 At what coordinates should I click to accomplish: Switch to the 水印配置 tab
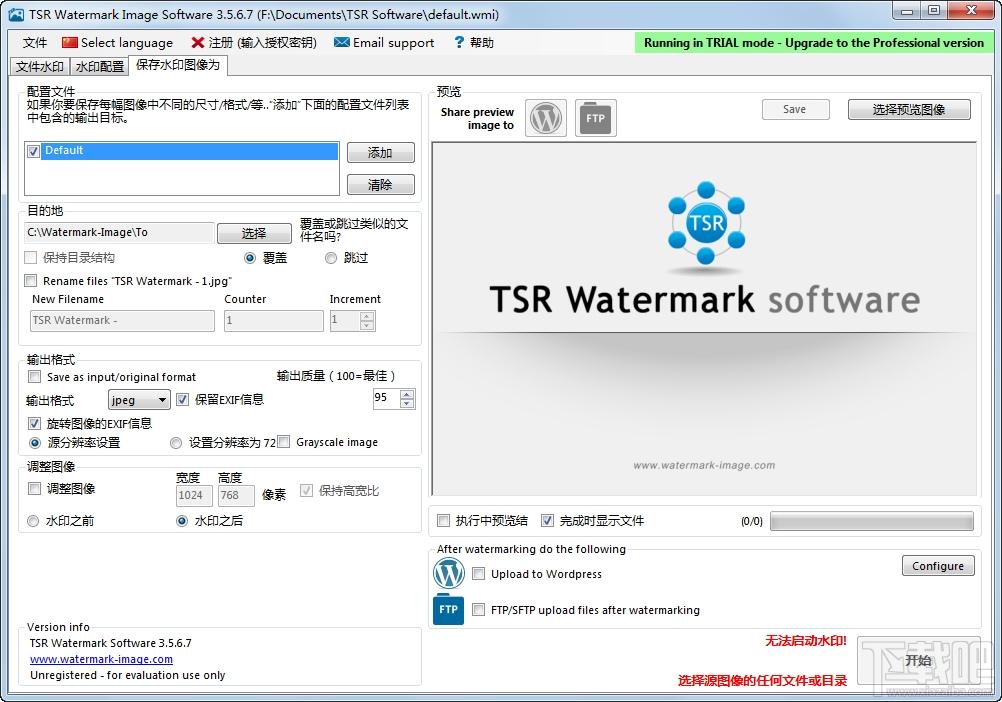click(x=100, y=66)
